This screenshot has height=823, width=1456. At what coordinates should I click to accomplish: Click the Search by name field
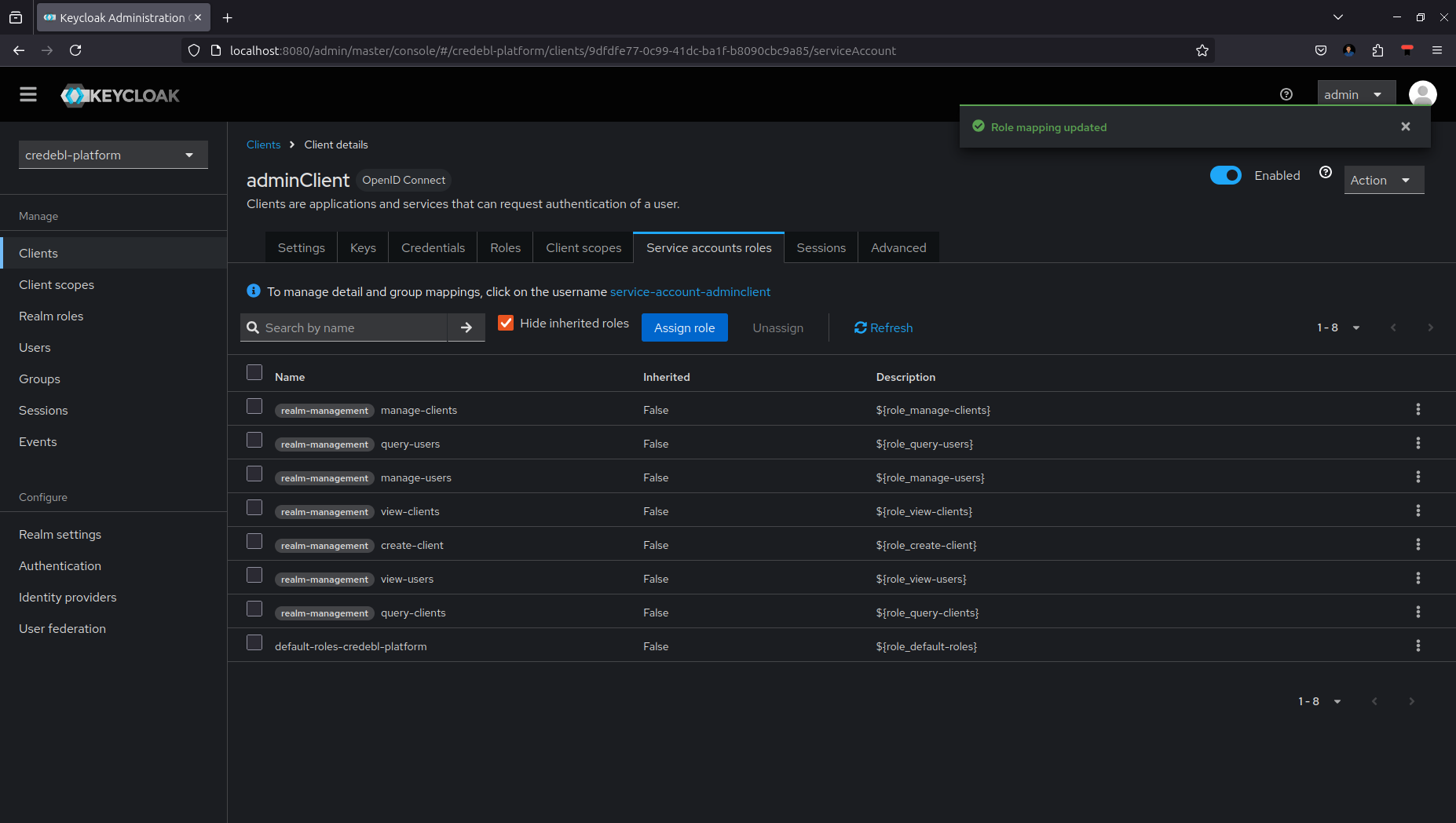(353, 327)
